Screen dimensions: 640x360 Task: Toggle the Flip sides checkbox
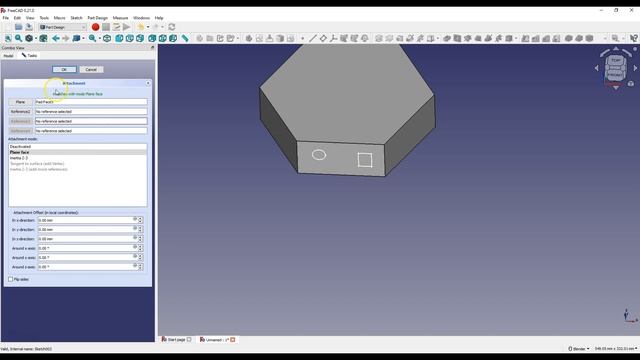(x=11, y=280)
